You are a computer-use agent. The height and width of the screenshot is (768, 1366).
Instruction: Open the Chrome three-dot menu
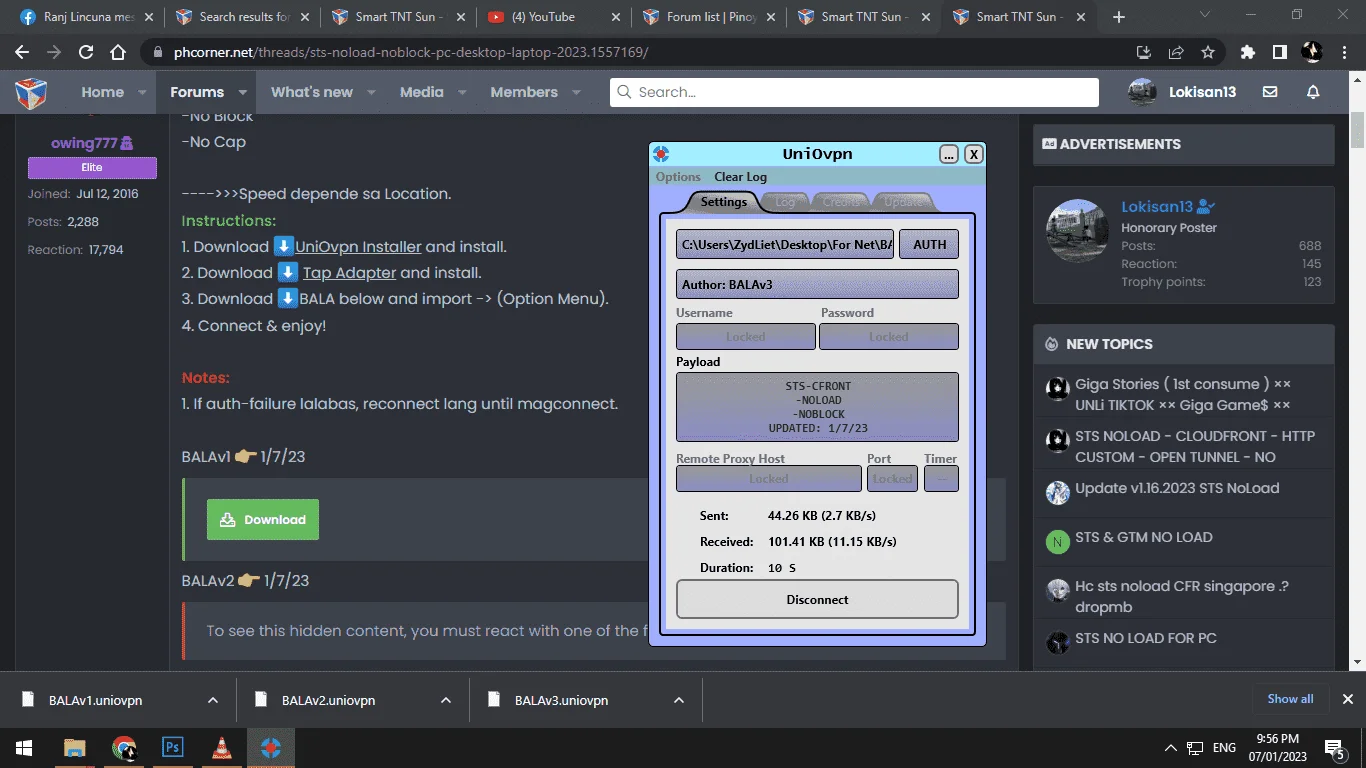[x=1345, y=52]
